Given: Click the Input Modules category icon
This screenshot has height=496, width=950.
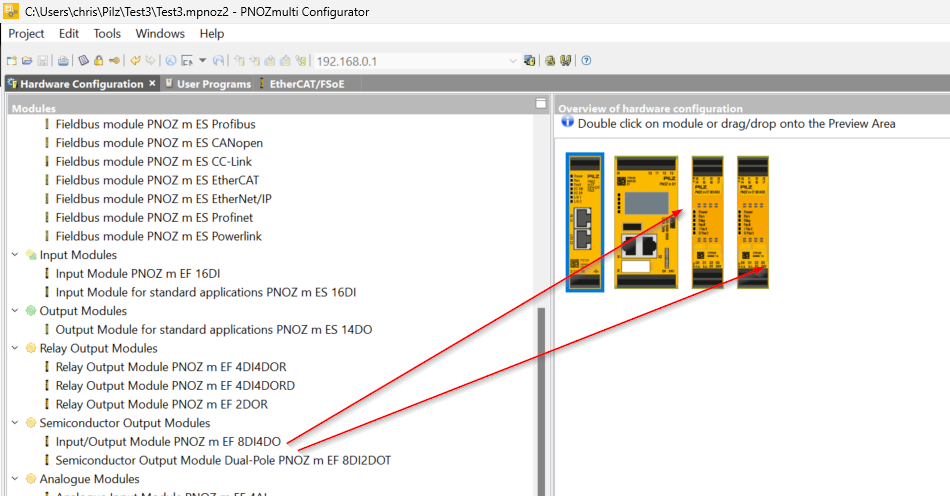Looking at the screenshot, I should point(31,255).
